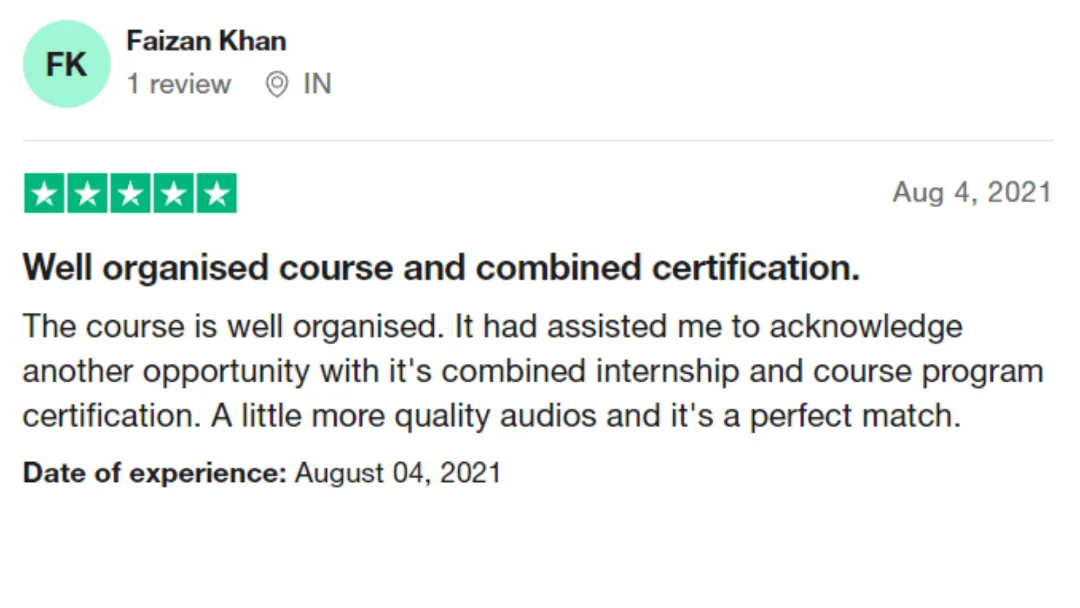Click the divider line below reviewer info
The image size is (1080, 608).
tap(538, 140)
